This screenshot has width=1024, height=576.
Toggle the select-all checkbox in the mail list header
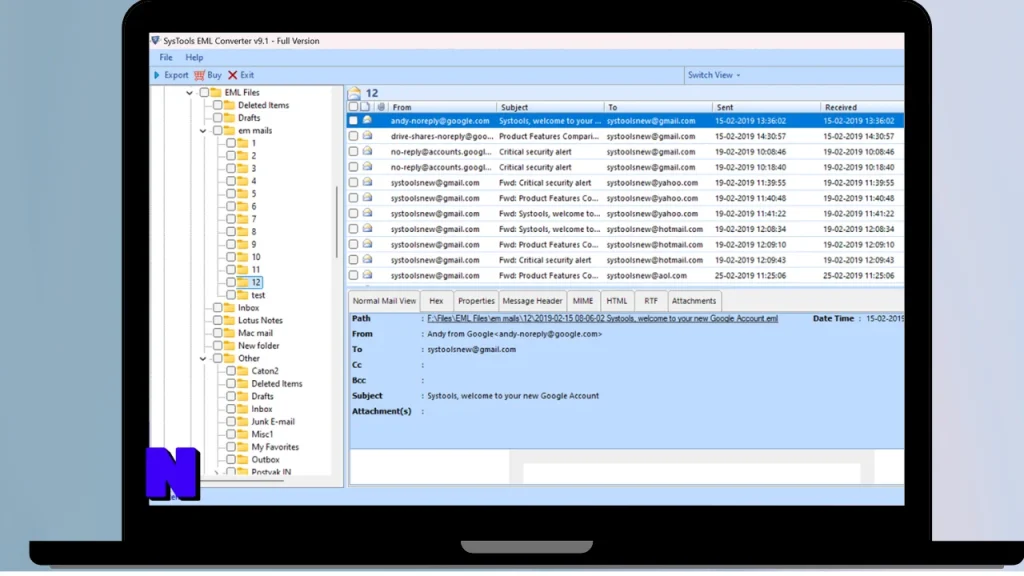353,106
